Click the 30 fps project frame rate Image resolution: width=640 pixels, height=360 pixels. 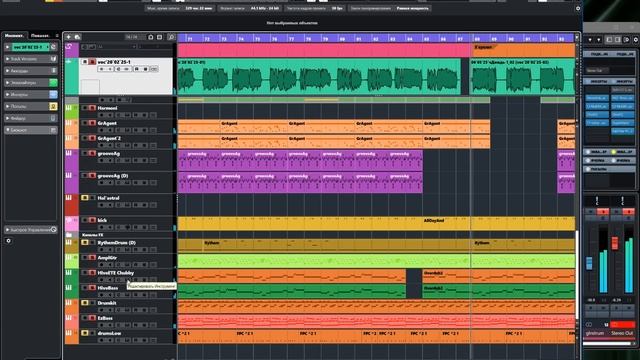(337, 8)
